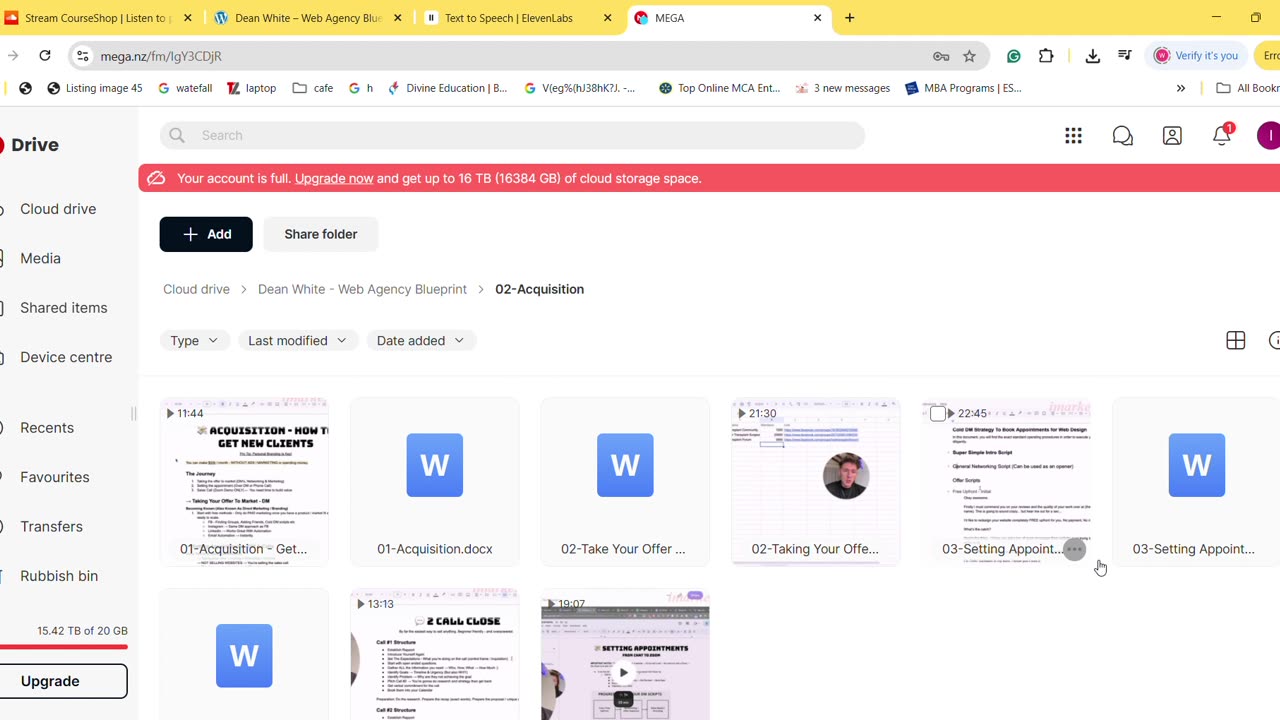Open the 01-Acquisition video thumbnail 11:44
1280x720 pixels.
click(244, 482)
